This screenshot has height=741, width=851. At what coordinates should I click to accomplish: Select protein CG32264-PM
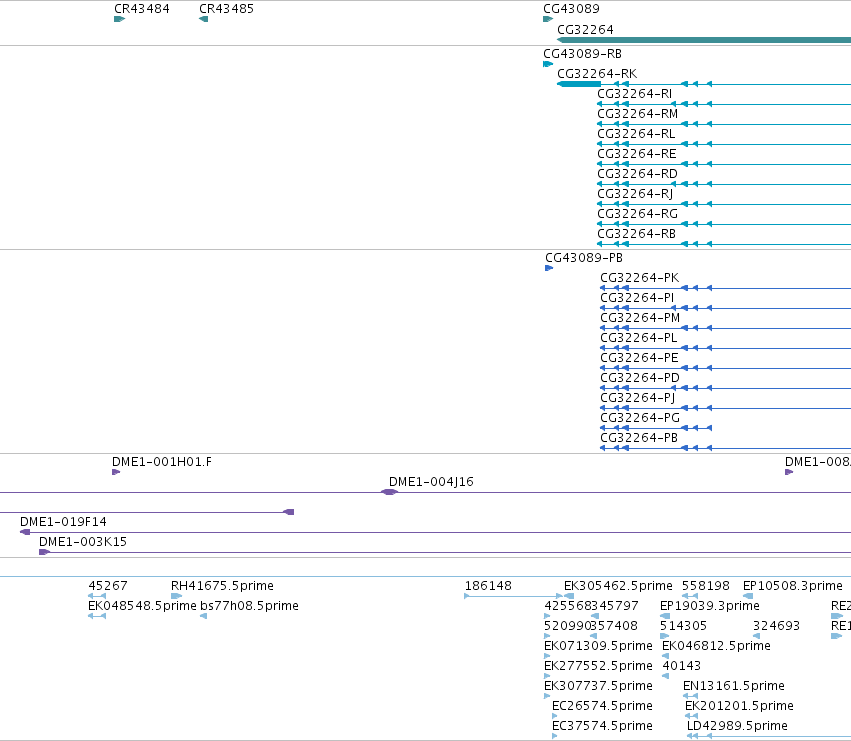640,318
